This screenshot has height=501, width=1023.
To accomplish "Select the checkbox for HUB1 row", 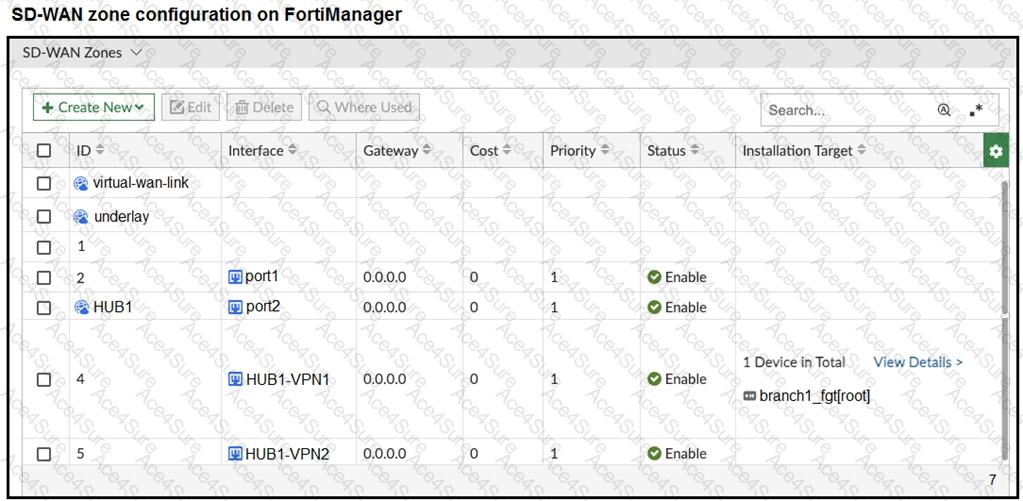I will 44,308.
